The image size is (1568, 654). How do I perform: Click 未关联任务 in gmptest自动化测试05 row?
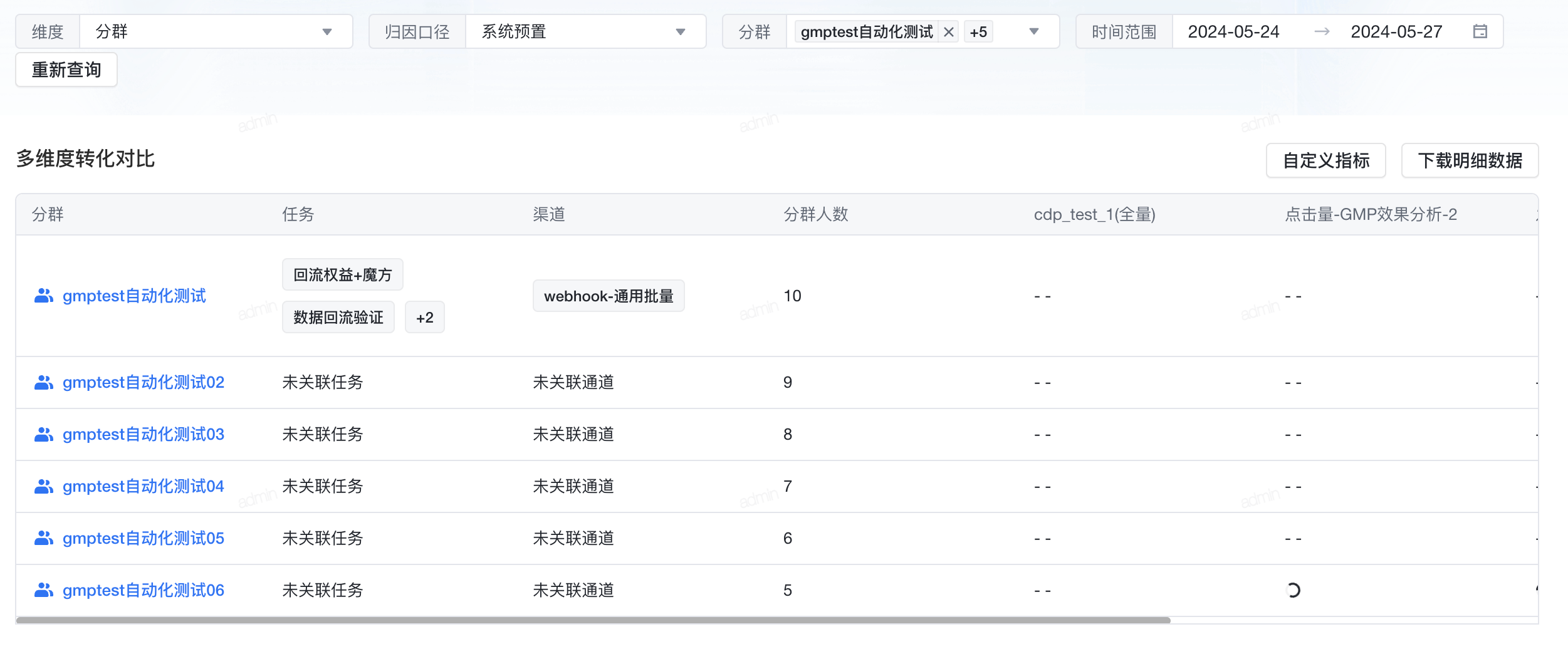(x=323, y=538)
